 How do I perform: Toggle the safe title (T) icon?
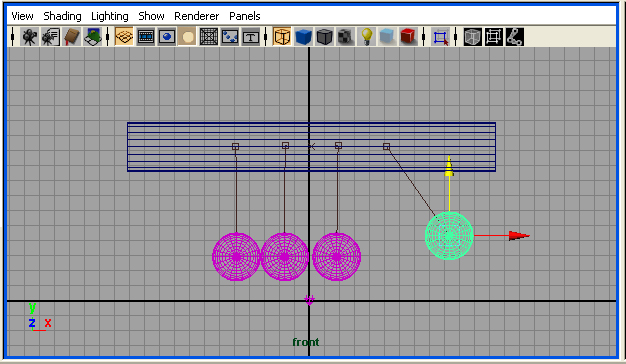251,37
